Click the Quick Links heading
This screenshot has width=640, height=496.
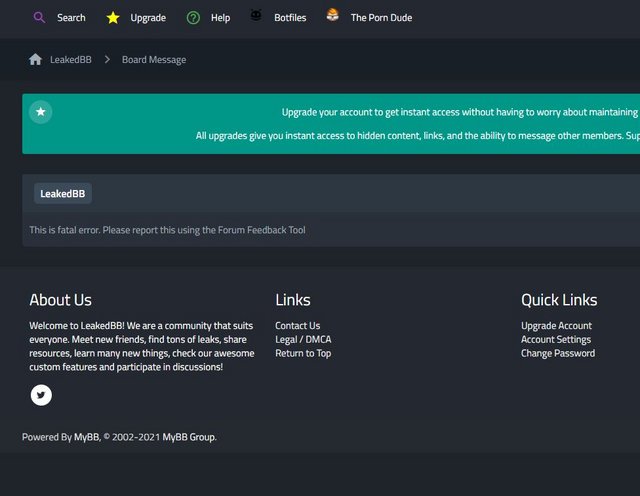(x=559, y=300)
